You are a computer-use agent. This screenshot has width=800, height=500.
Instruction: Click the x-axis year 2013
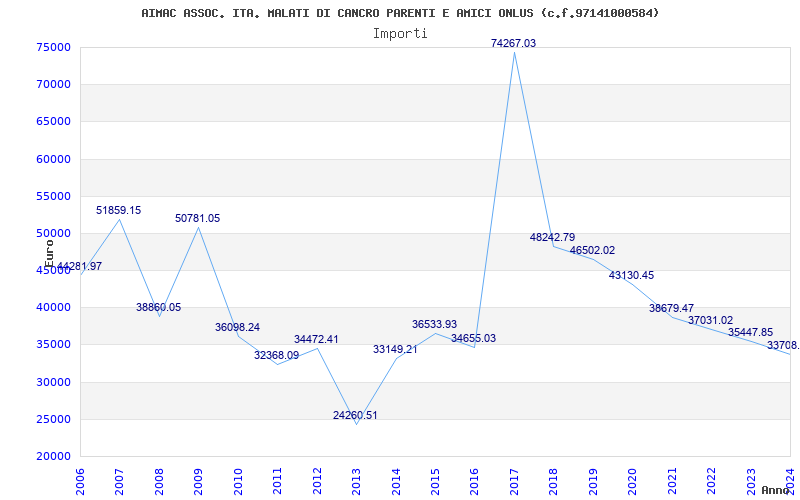pos(356,481)
